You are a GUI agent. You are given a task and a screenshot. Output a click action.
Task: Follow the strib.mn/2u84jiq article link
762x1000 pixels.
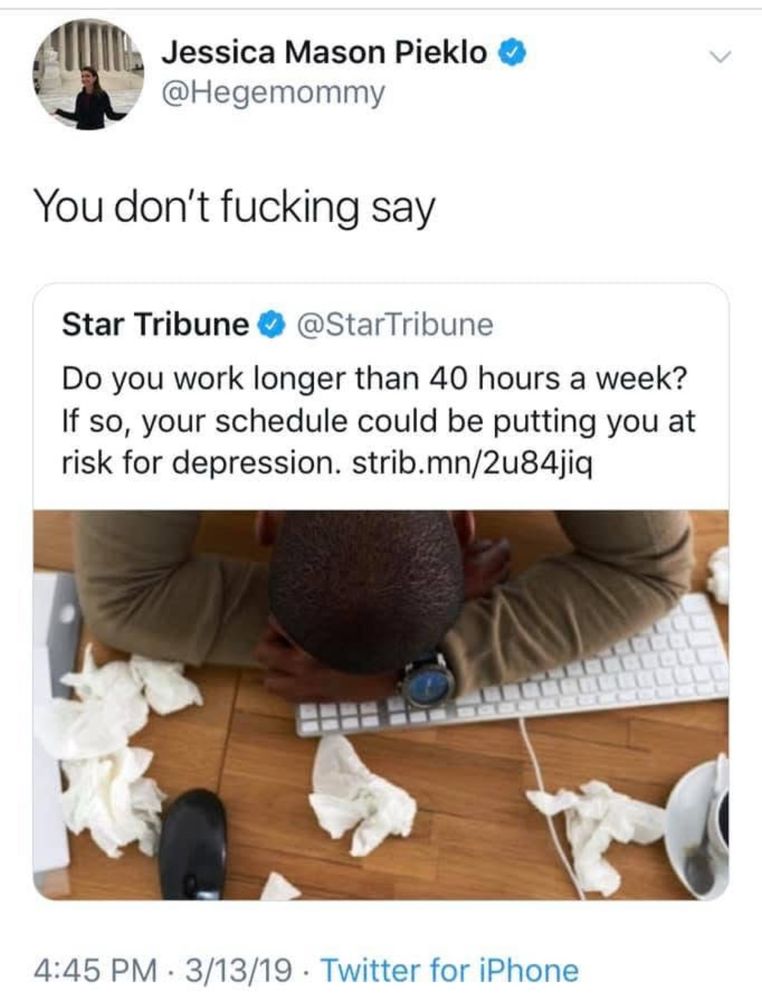(473, 463)
